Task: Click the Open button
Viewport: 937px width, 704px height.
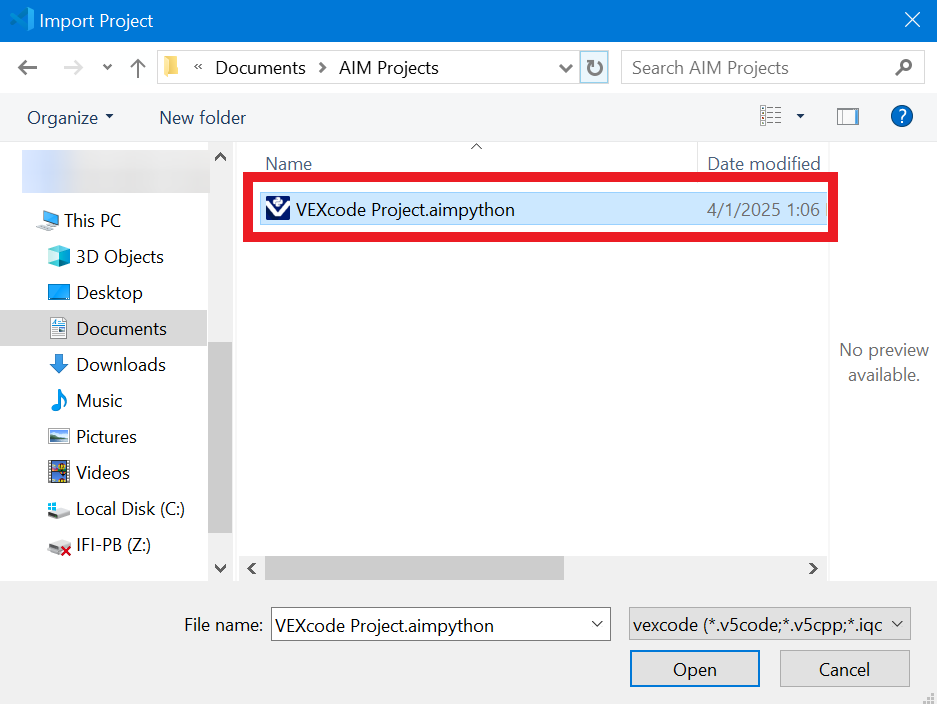Action: [x=694, y=668]
